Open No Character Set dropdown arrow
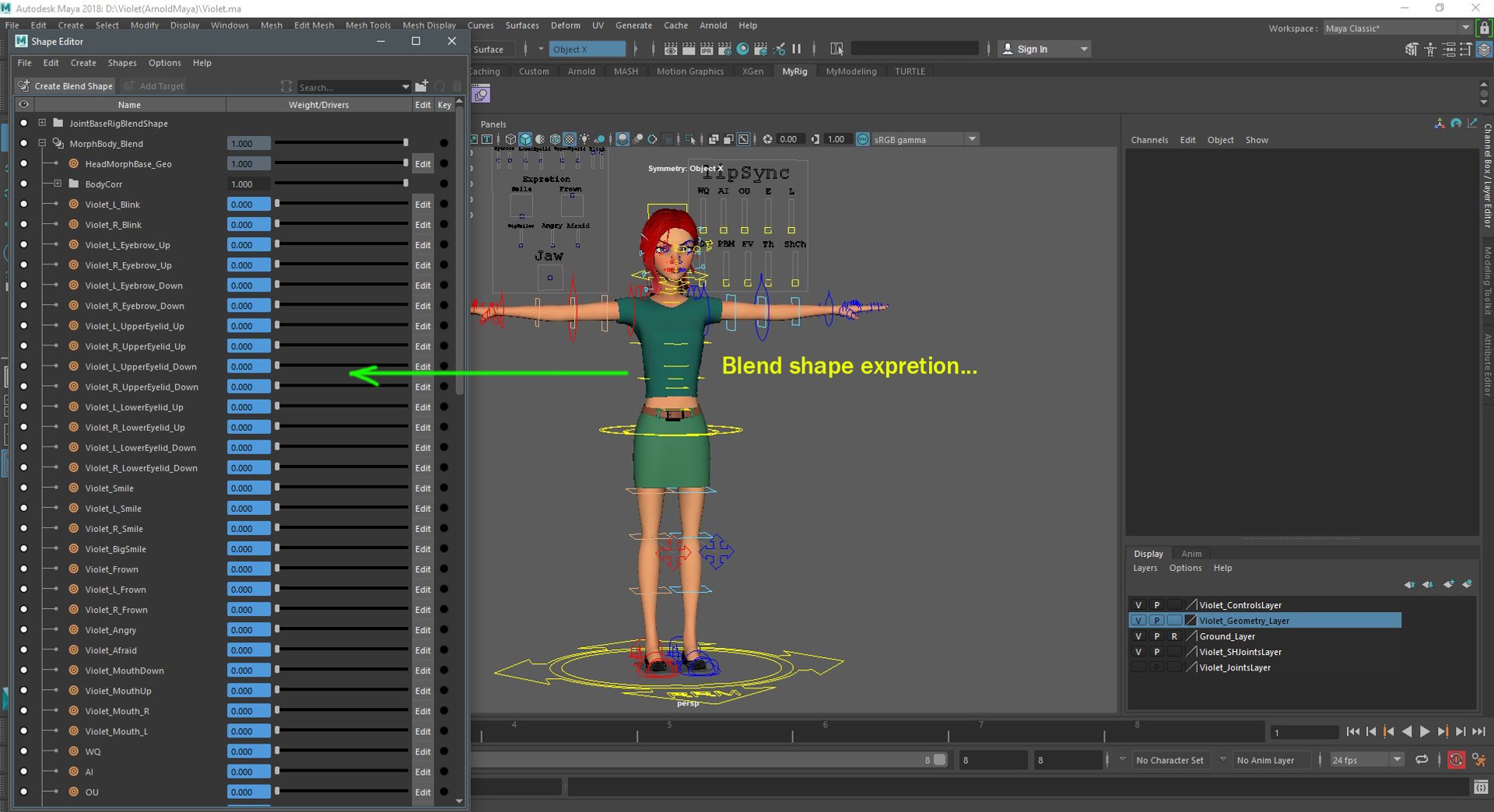This screenshot has height=812, width=1494. (1122, 760)
